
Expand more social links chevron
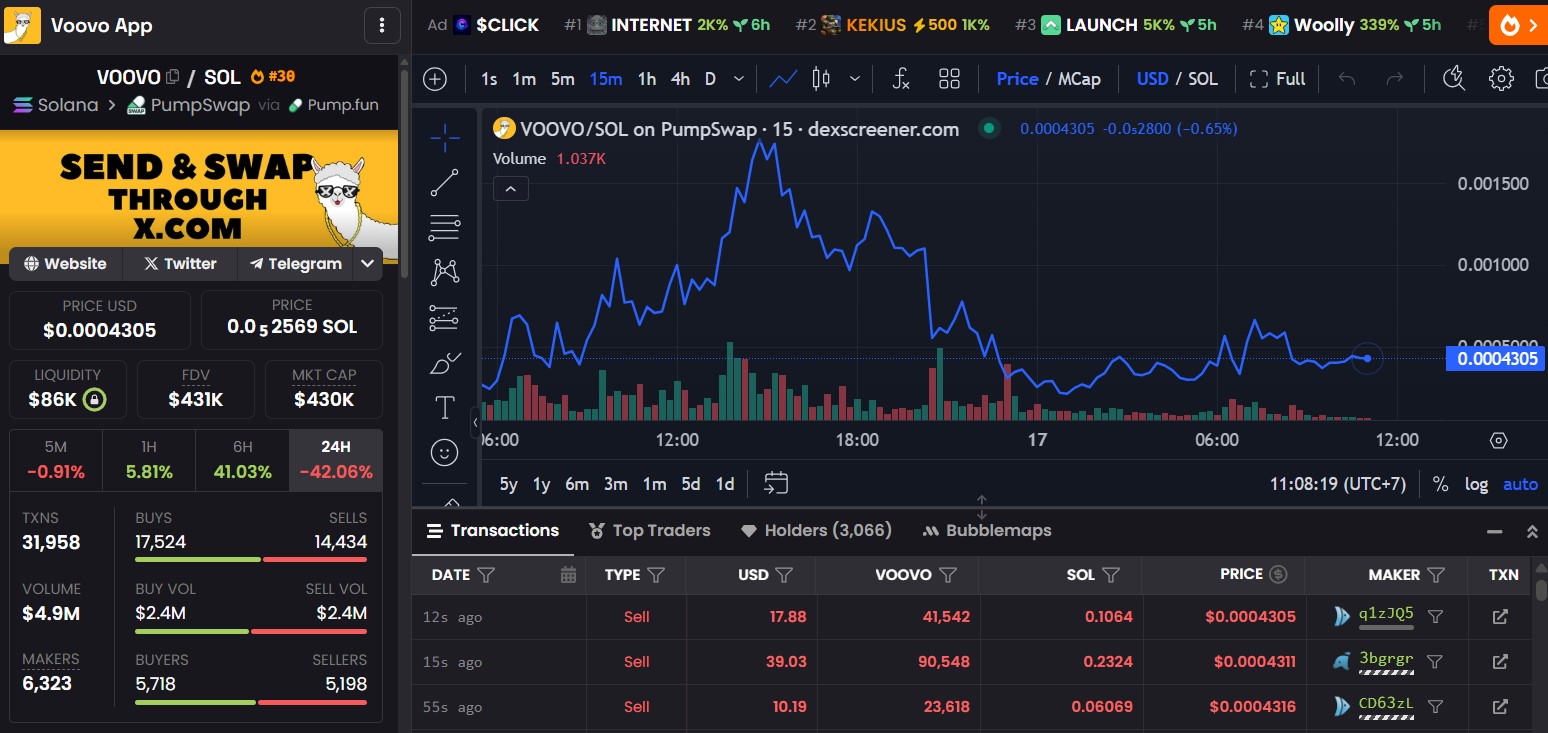pyautogui.click(x=367, y=264)
